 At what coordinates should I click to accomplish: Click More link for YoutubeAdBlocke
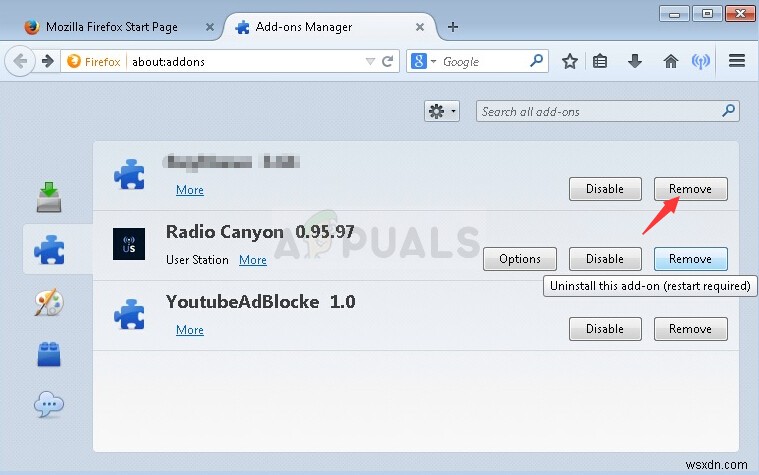pos(190,330)
